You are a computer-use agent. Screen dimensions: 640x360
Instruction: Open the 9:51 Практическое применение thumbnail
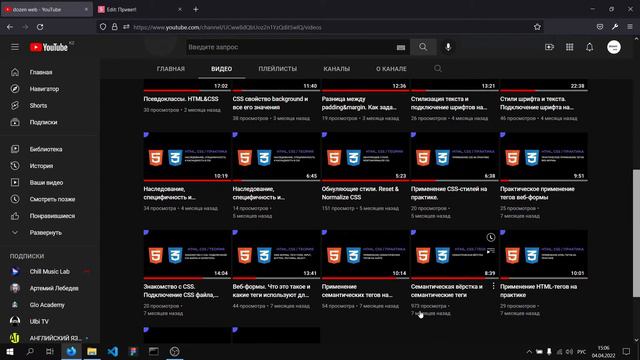[544, 156]
